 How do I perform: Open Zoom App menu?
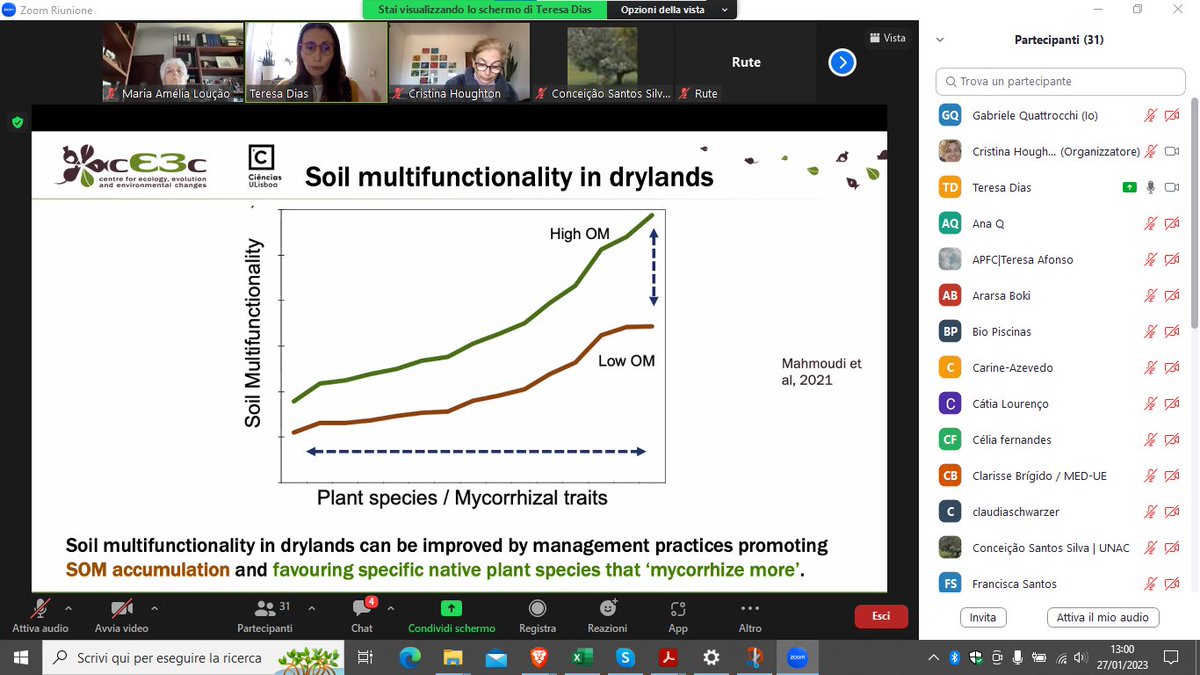[x=678, y=614]
